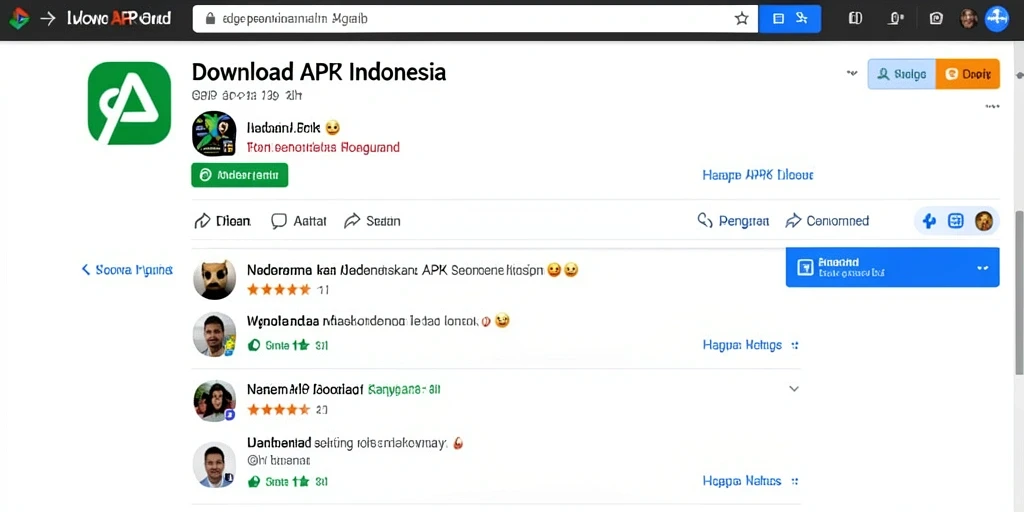Open the Hampe APPK Dlooue link

pos(758,175)
